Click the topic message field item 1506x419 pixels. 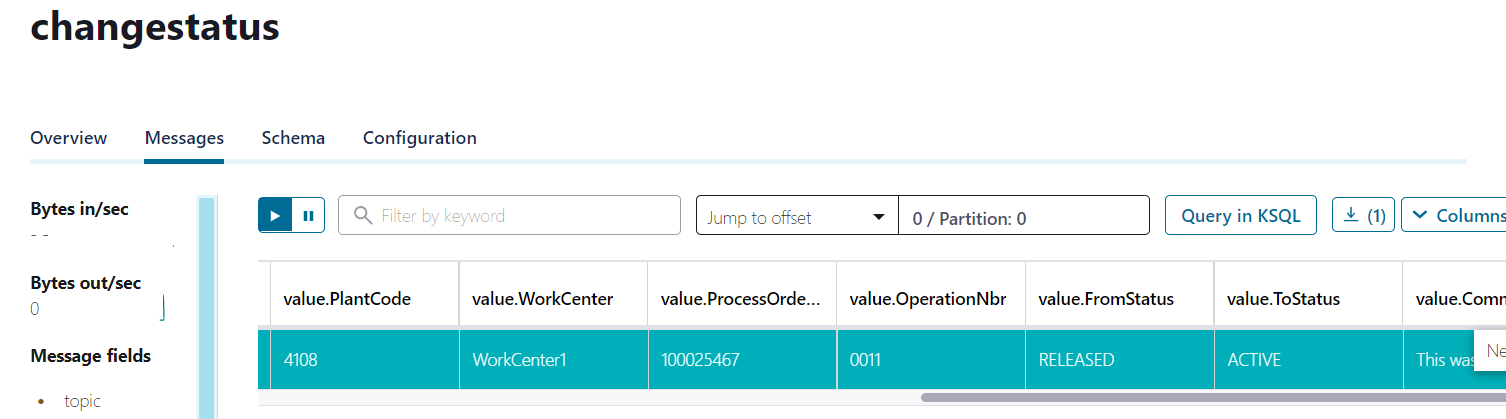82,401
